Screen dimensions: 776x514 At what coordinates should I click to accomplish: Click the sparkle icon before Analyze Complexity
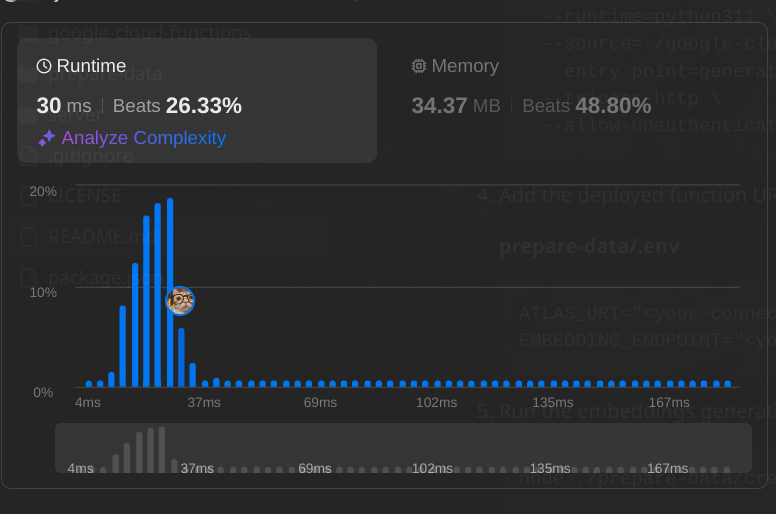click(x=47, y=138)
